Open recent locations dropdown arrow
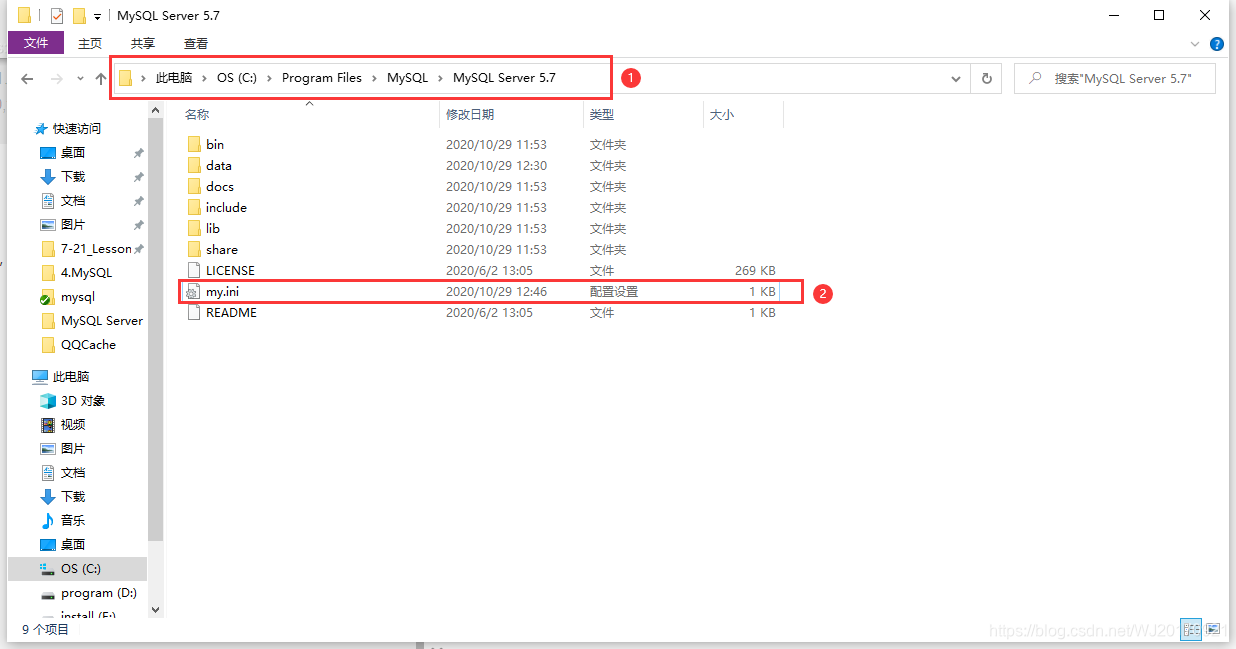 [80, 79]
